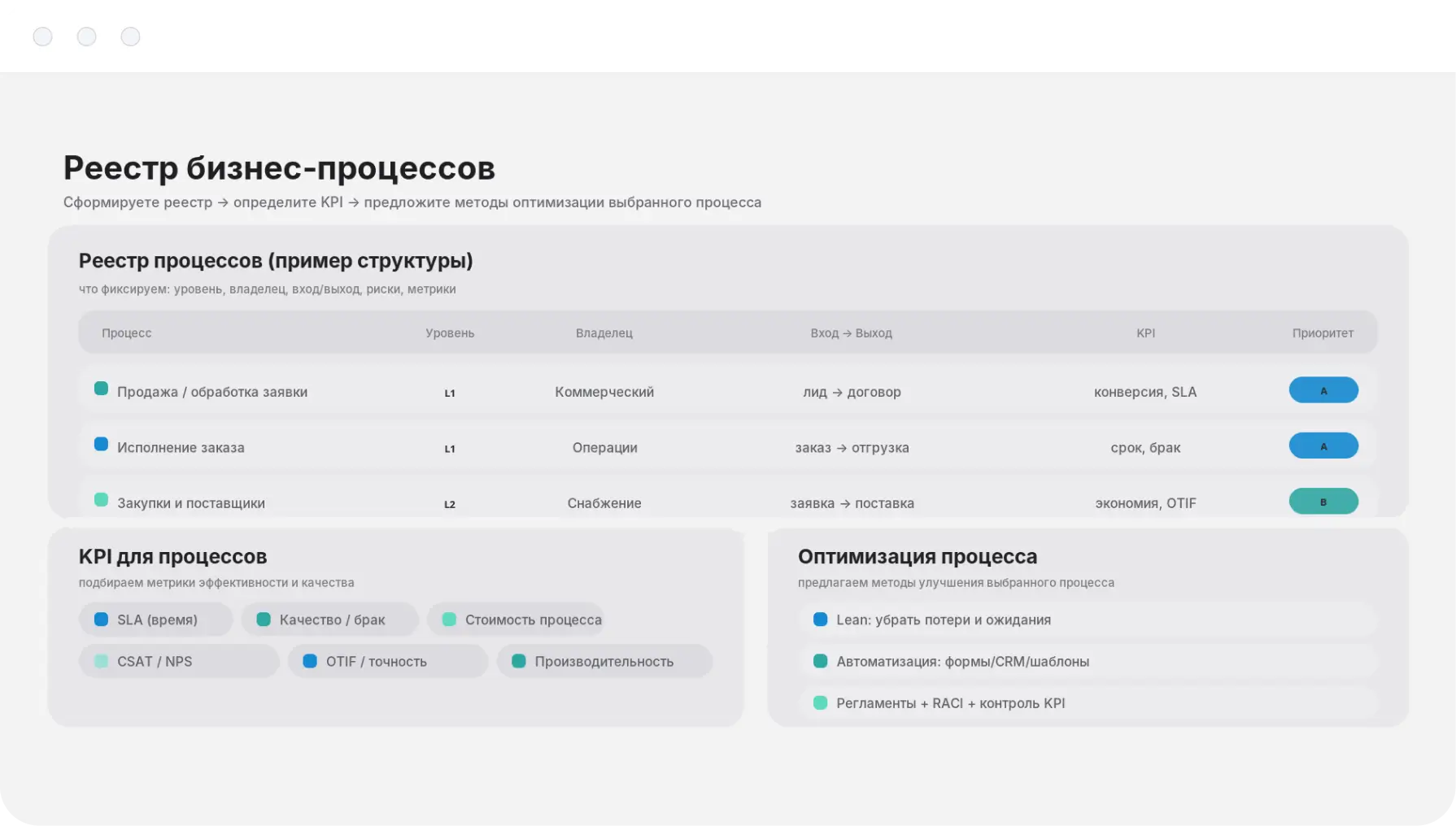Click the green marker beside Закупки и поставщики
This screenshot has width=1456, height=826.
(101, 500)
